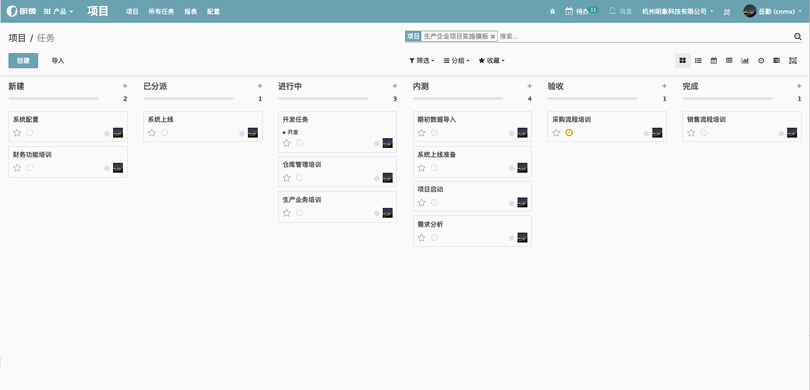Click the last view-switcher icon
Viewport: 810px width, 390px height.
coord(793,60)
